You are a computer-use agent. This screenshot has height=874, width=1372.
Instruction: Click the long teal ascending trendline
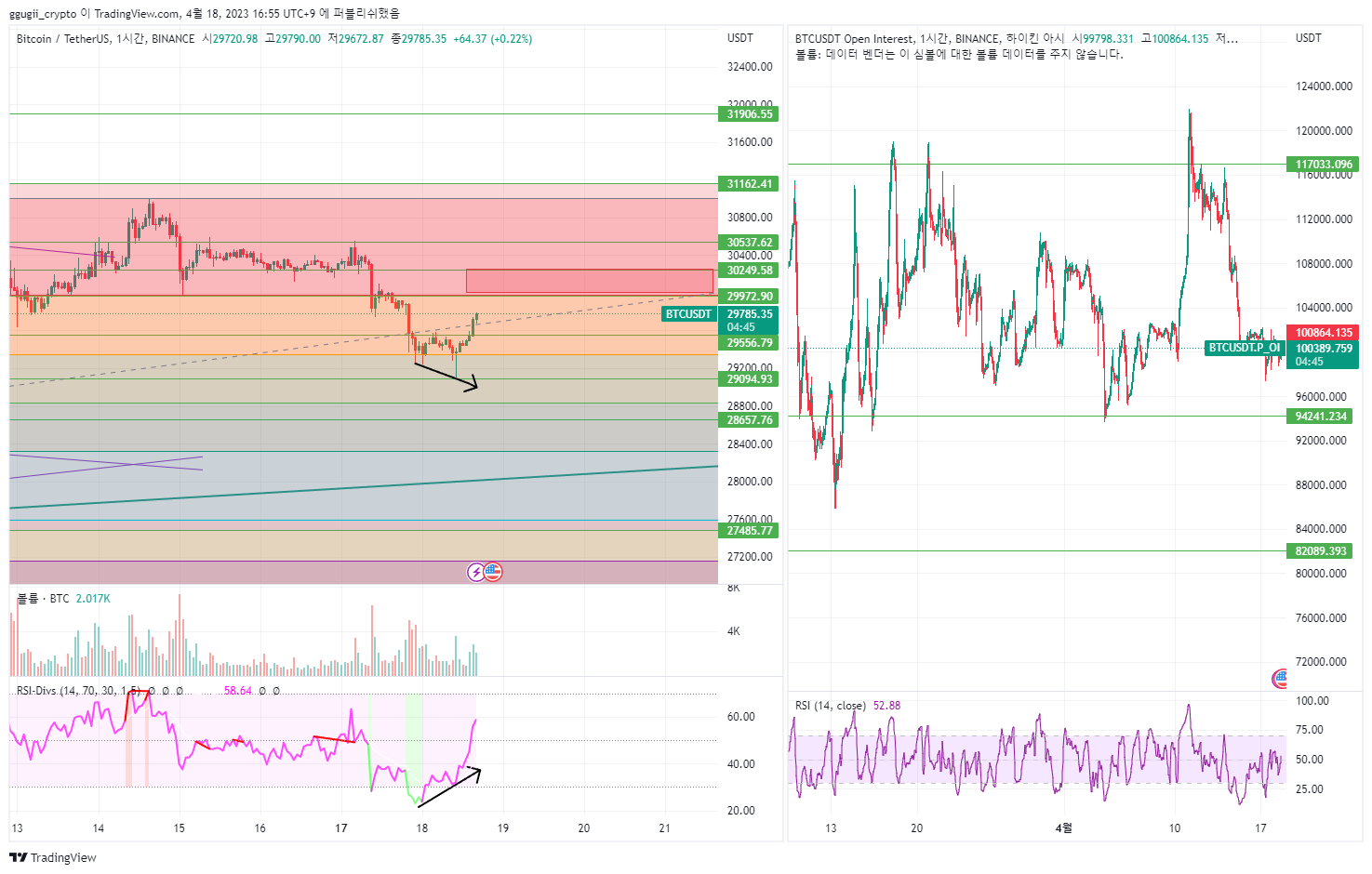coord(364,487)
